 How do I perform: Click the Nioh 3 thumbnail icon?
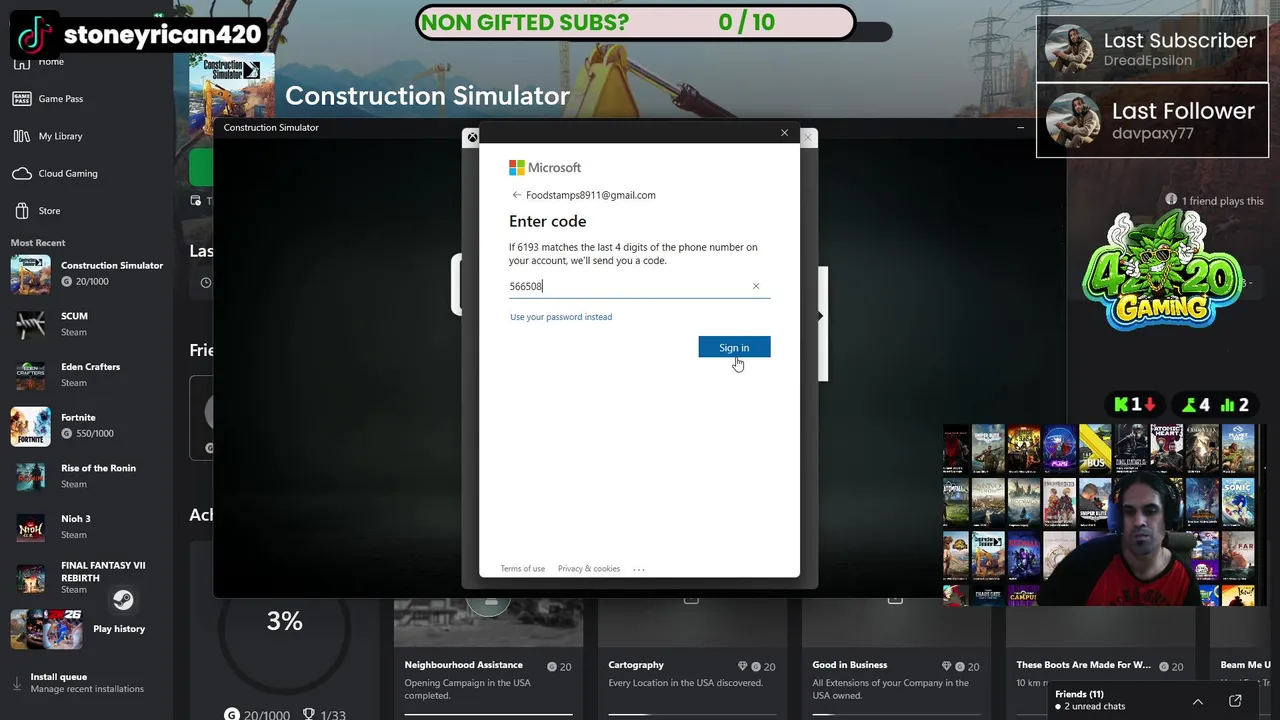(30, 527)
